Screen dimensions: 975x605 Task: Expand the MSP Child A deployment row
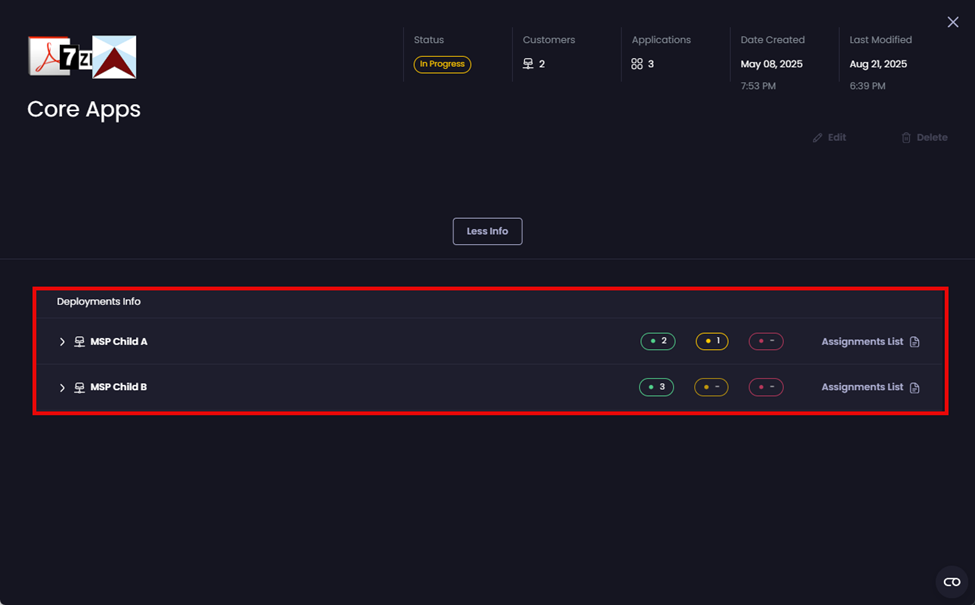tap(62, 341)
